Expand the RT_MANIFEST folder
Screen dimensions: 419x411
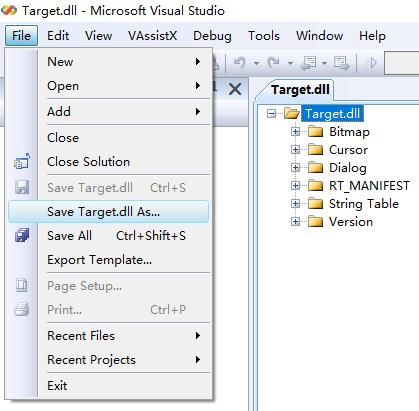[295, 185]
